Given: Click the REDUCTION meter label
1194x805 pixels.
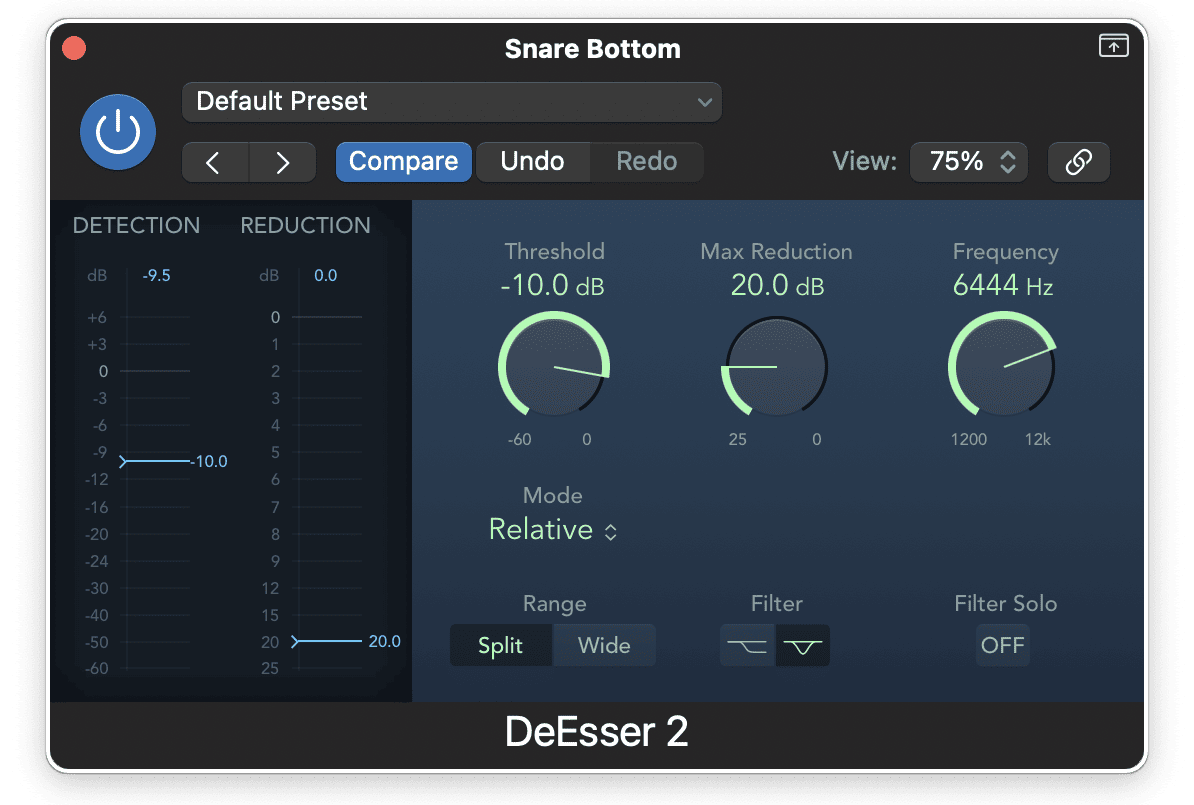Looking at the screenshot, I should (305, 225).
